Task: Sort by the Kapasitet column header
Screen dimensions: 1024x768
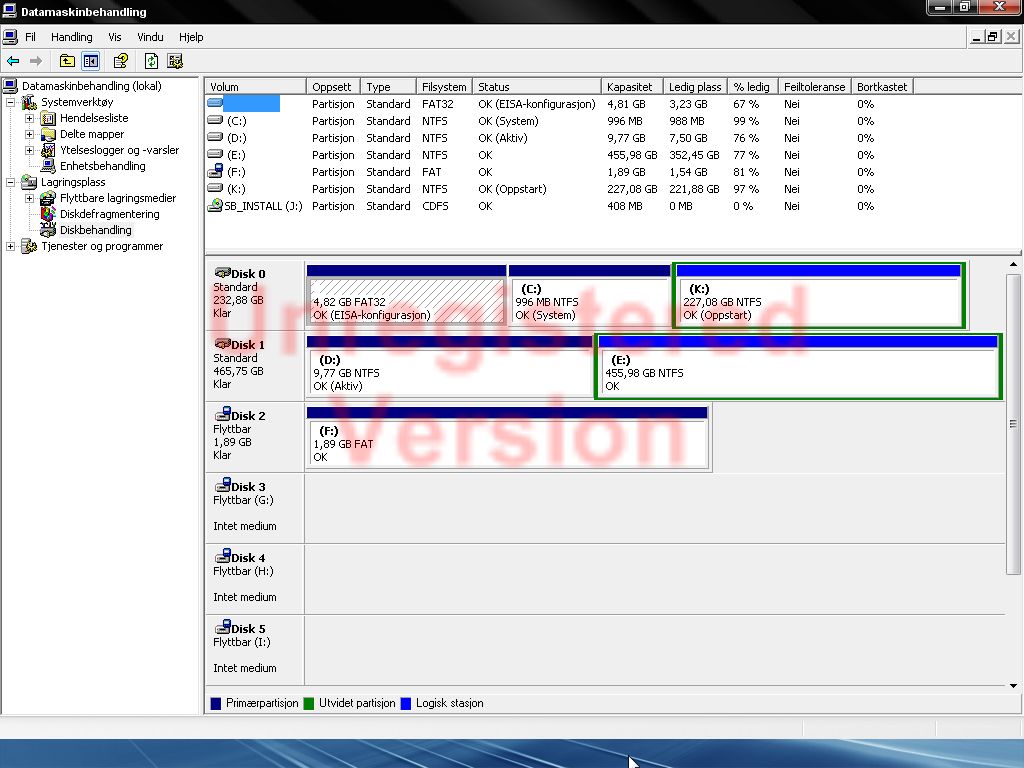Action: click(632, 87)
